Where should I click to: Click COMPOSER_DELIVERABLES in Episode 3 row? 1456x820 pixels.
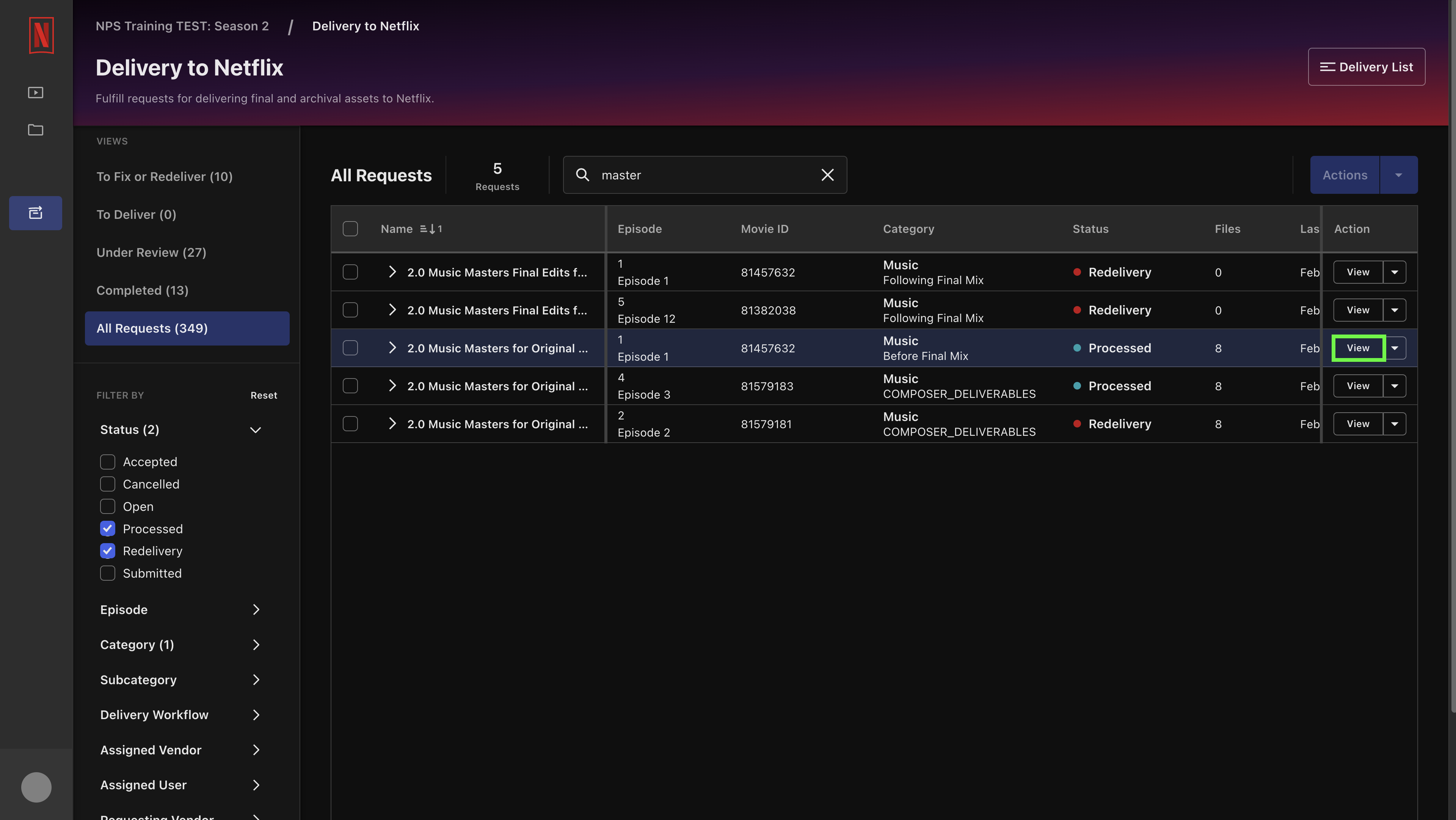tap(959, 394)
